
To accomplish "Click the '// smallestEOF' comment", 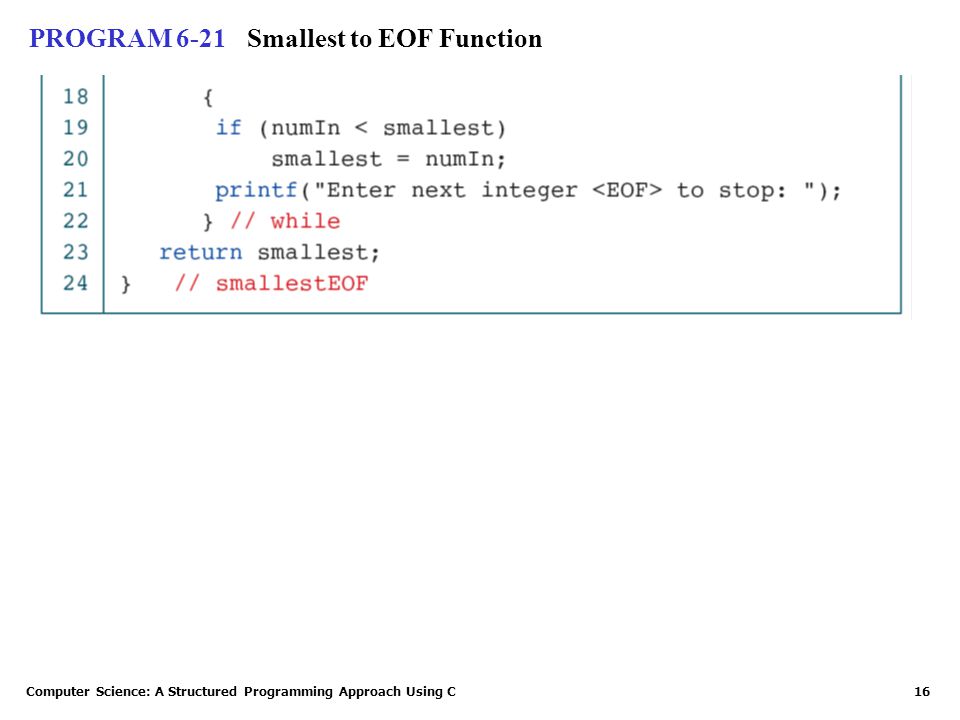I will (x=272, y=283).
